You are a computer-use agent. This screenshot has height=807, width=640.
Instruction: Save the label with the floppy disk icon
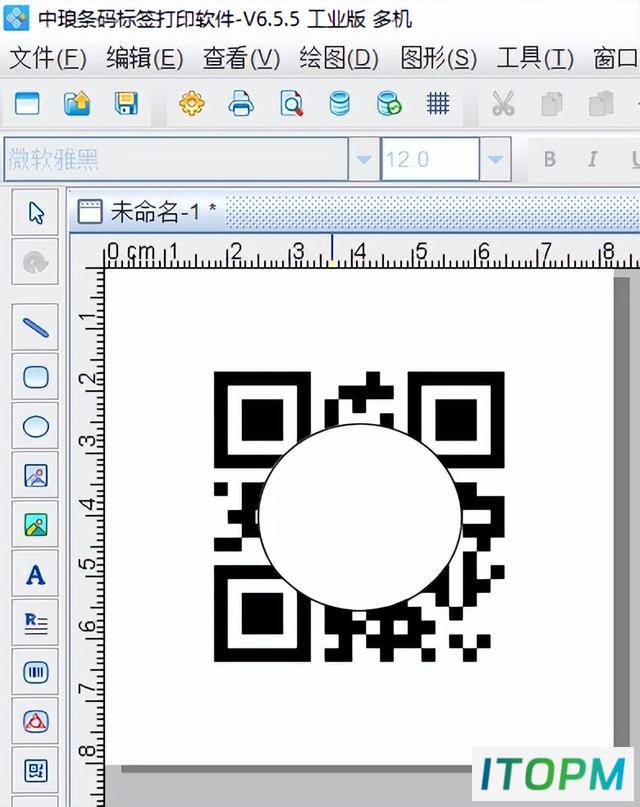pos(126,103)
